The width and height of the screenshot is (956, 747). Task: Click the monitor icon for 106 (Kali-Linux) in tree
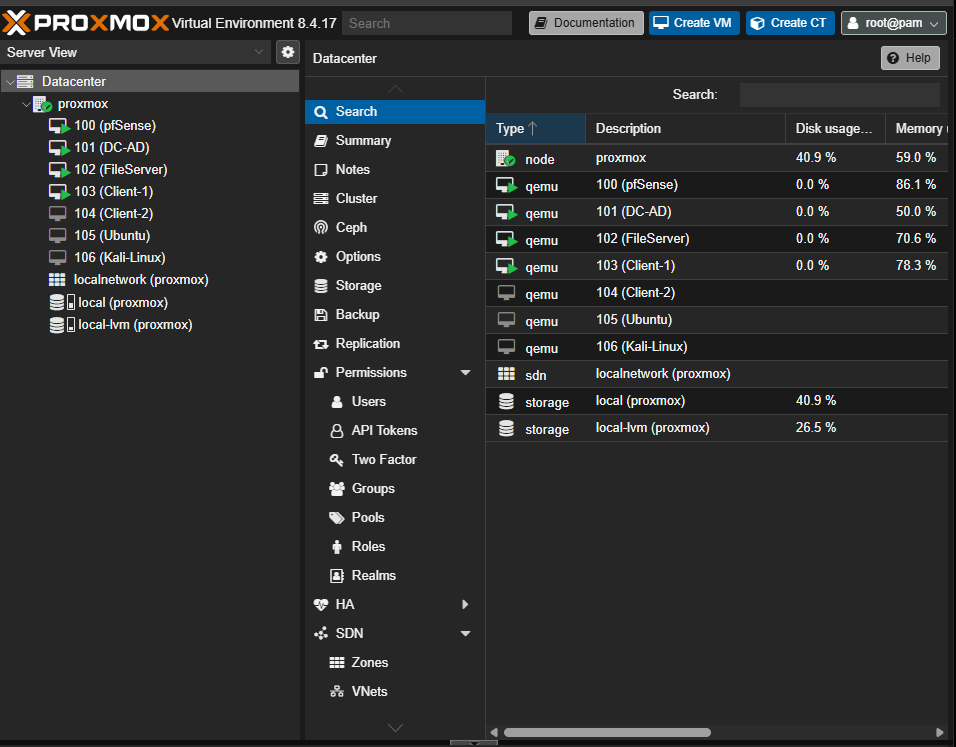pos(57,257)
